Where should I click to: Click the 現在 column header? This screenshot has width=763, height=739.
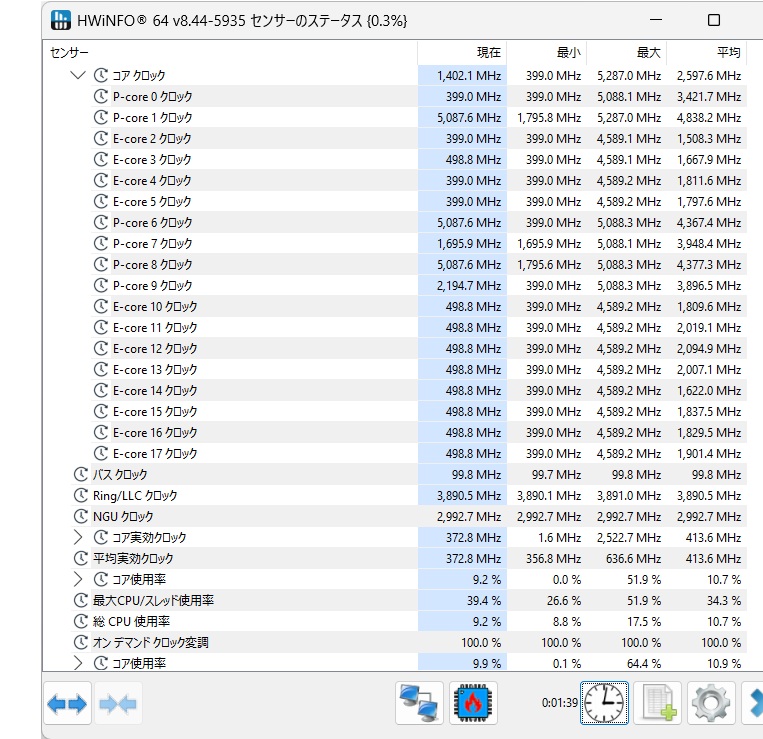pyautogui.click(x=462, y=53)
